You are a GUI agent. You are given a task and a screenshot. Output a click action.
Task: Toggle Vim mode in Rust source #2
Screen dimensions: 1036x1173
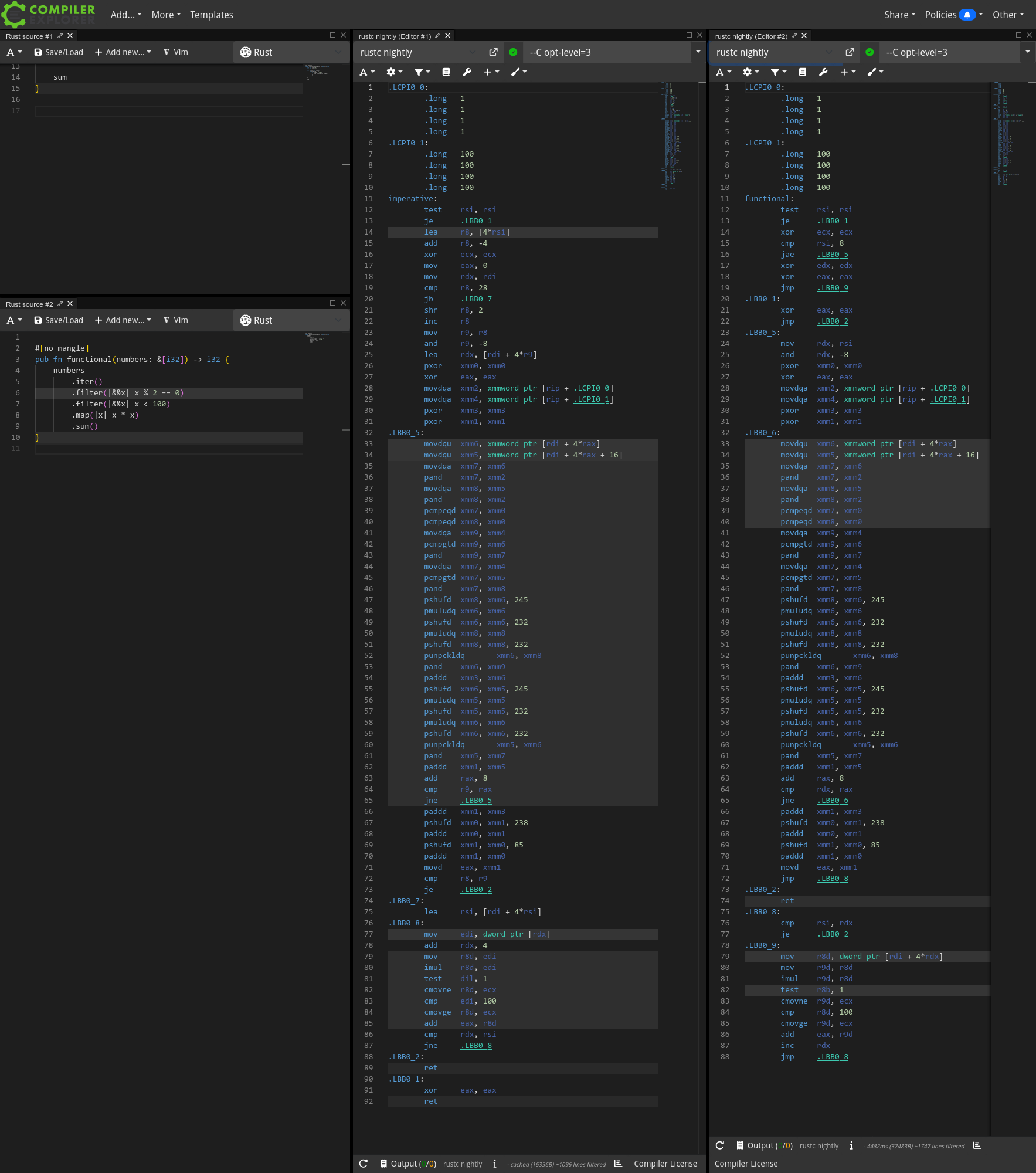(176, 320)
